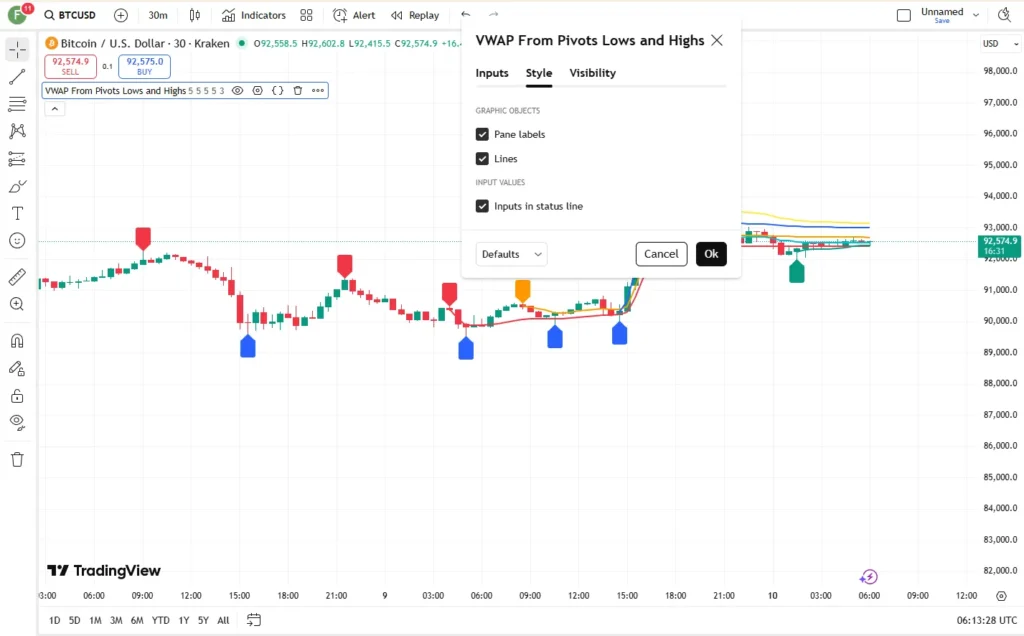The height and width of the screenshot is (636, 1024).
Task: Select the text annotation tool
Action: 17,214
